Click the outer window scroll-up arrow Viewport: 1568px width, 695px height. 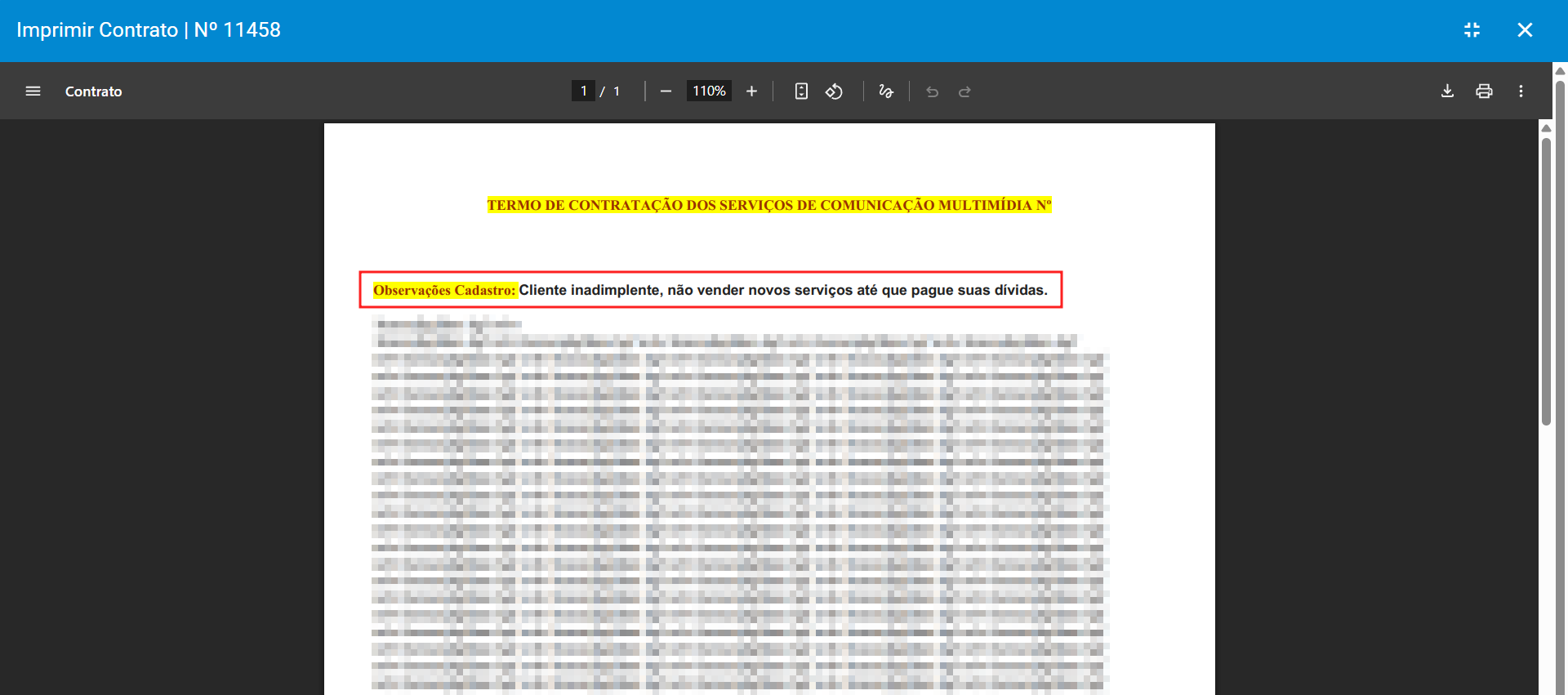[1560, 71]
